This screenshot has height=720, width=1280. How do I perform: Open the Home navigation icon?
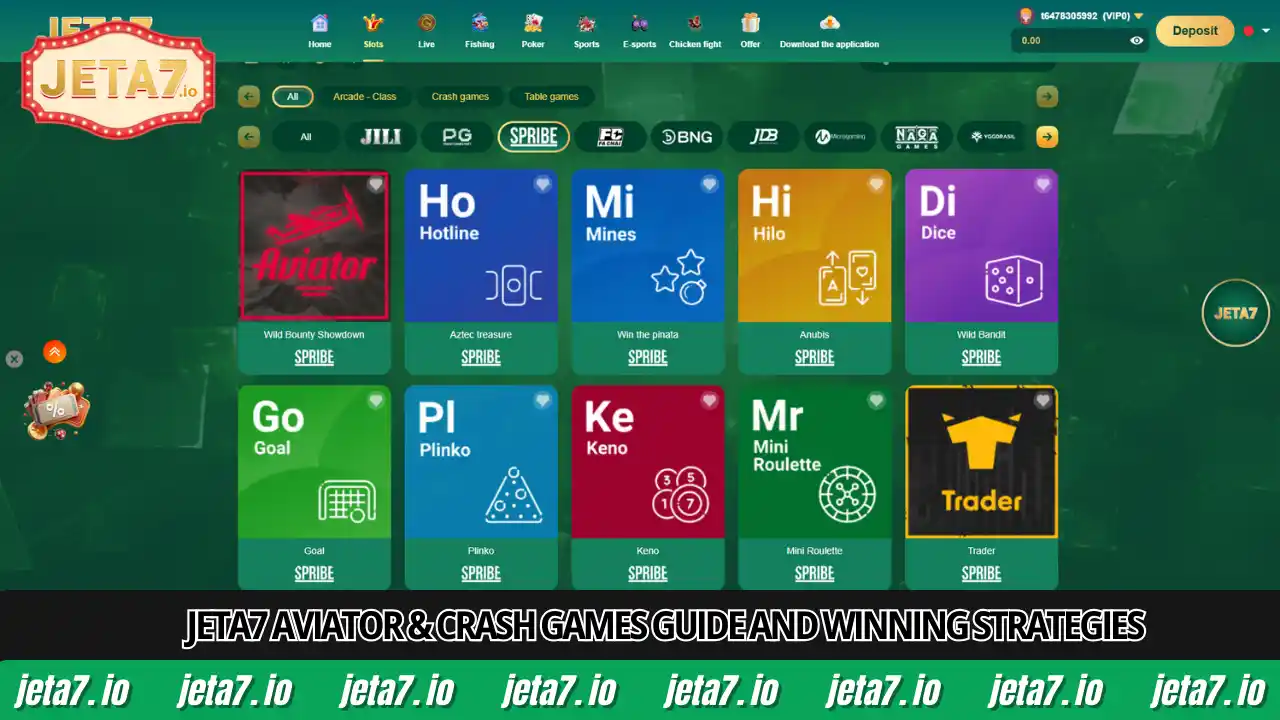pyautogui.click(x=320, y=23)
